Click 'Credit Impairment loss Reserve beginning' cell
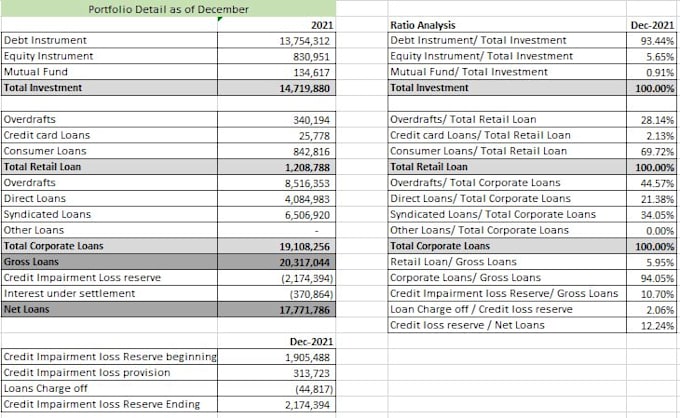 click(x=109, y=357)
